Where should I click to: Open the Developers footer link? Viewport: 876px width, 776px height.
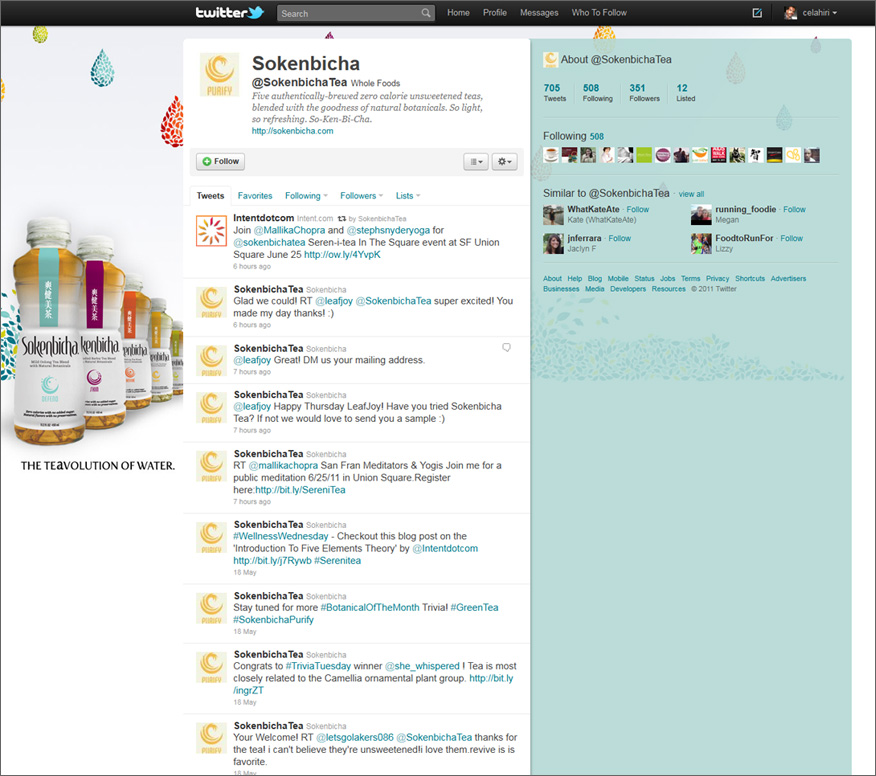(628, 289)
